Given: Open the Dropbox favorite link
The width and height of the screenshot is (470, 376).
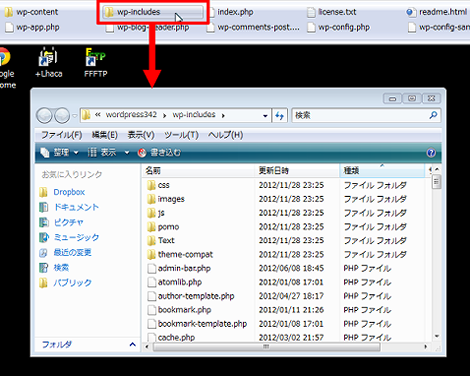Looking at the screenshot, I should coord(69,192).
